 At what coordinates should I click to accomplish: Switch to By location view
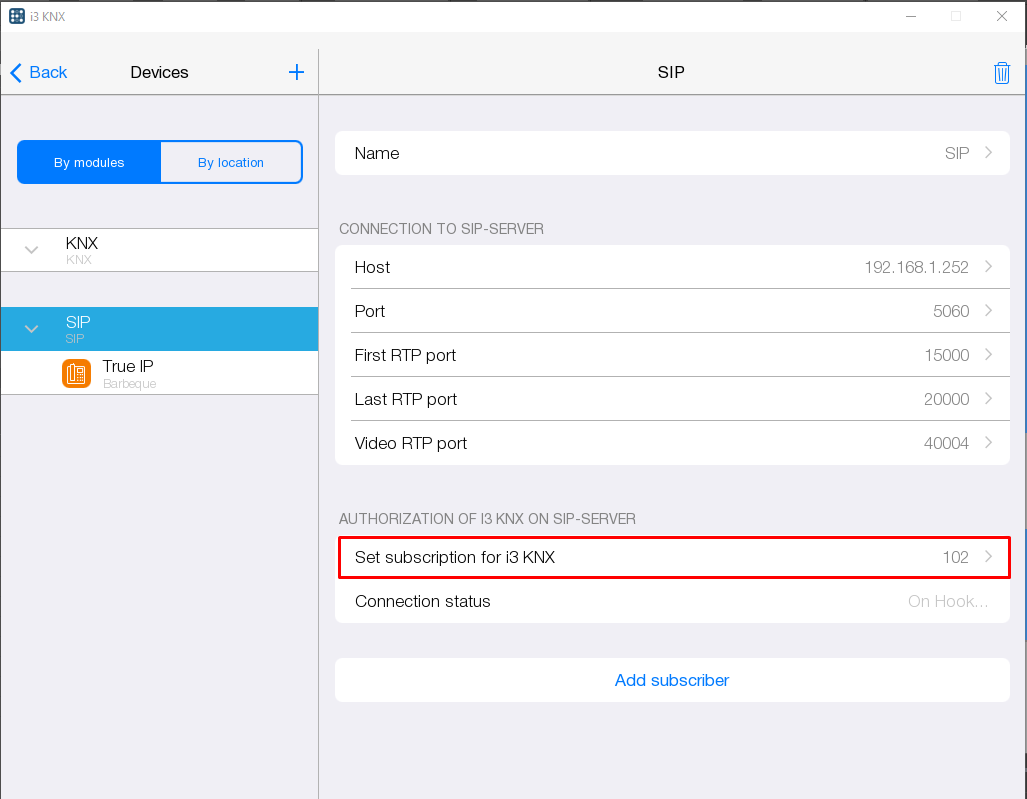tap(231, 162)
